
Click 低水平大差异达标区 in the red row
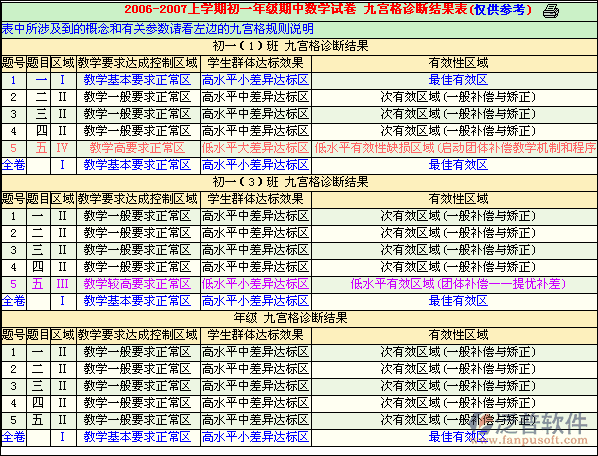(256, 148)
